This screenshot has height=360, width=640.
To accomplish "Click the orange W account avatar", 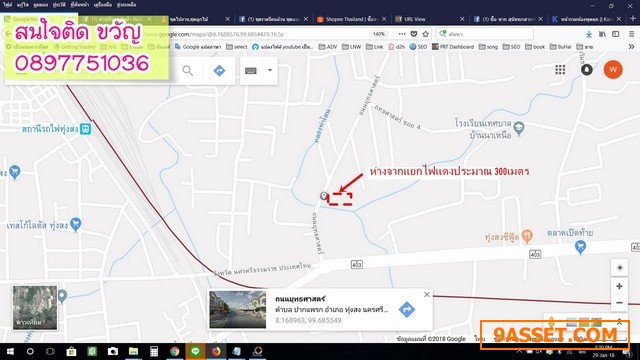I will 613,70.
